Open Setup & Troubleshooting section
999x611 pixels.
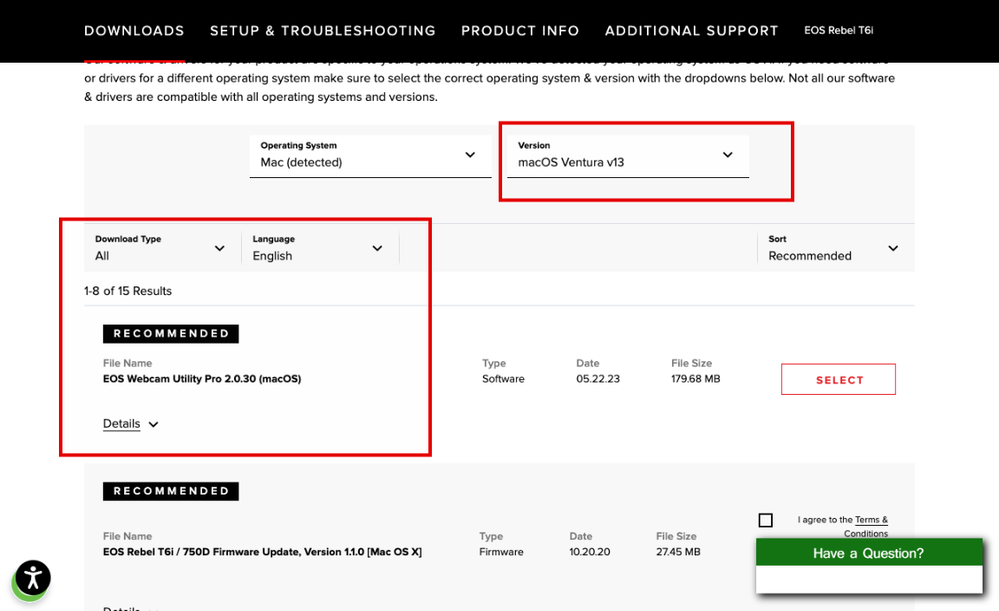coord(322,31)
